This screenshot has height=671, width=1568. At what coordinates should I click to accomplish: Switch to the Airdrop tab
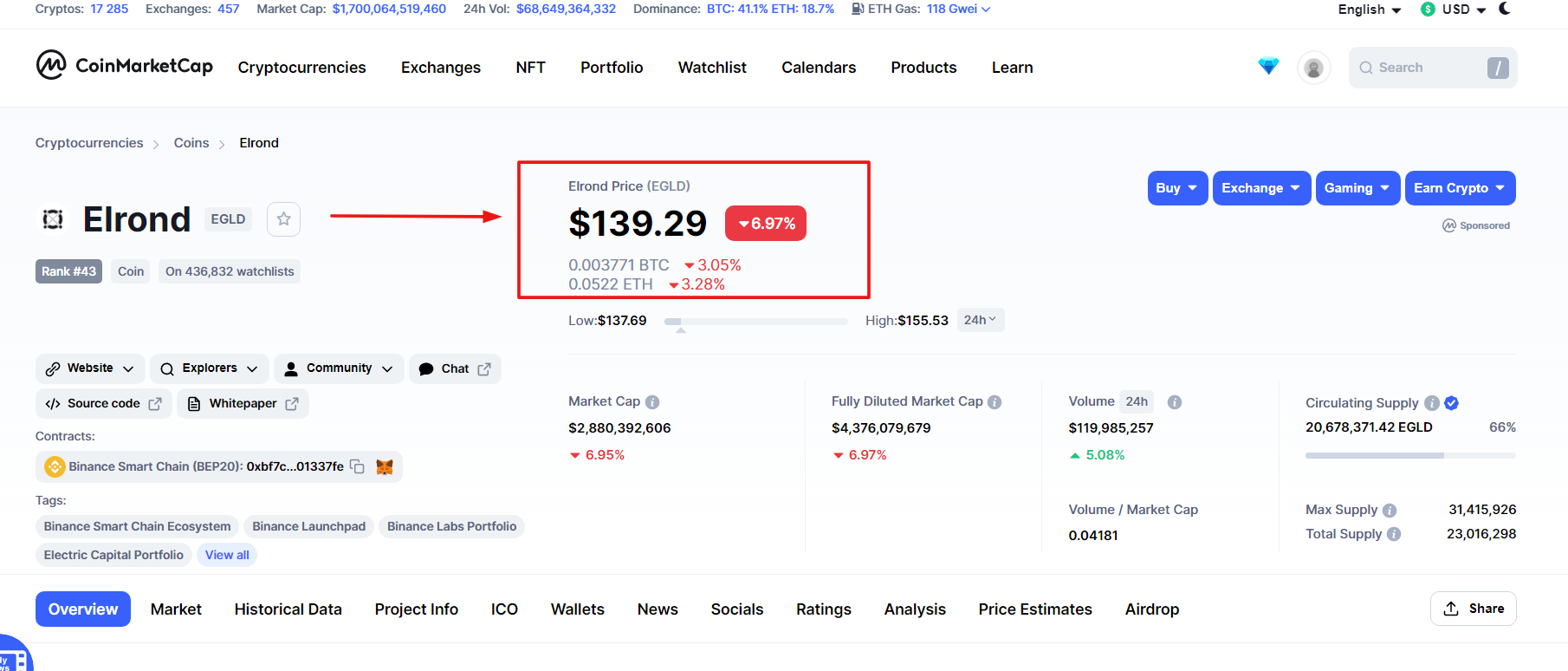click(x=1152, y=609)
